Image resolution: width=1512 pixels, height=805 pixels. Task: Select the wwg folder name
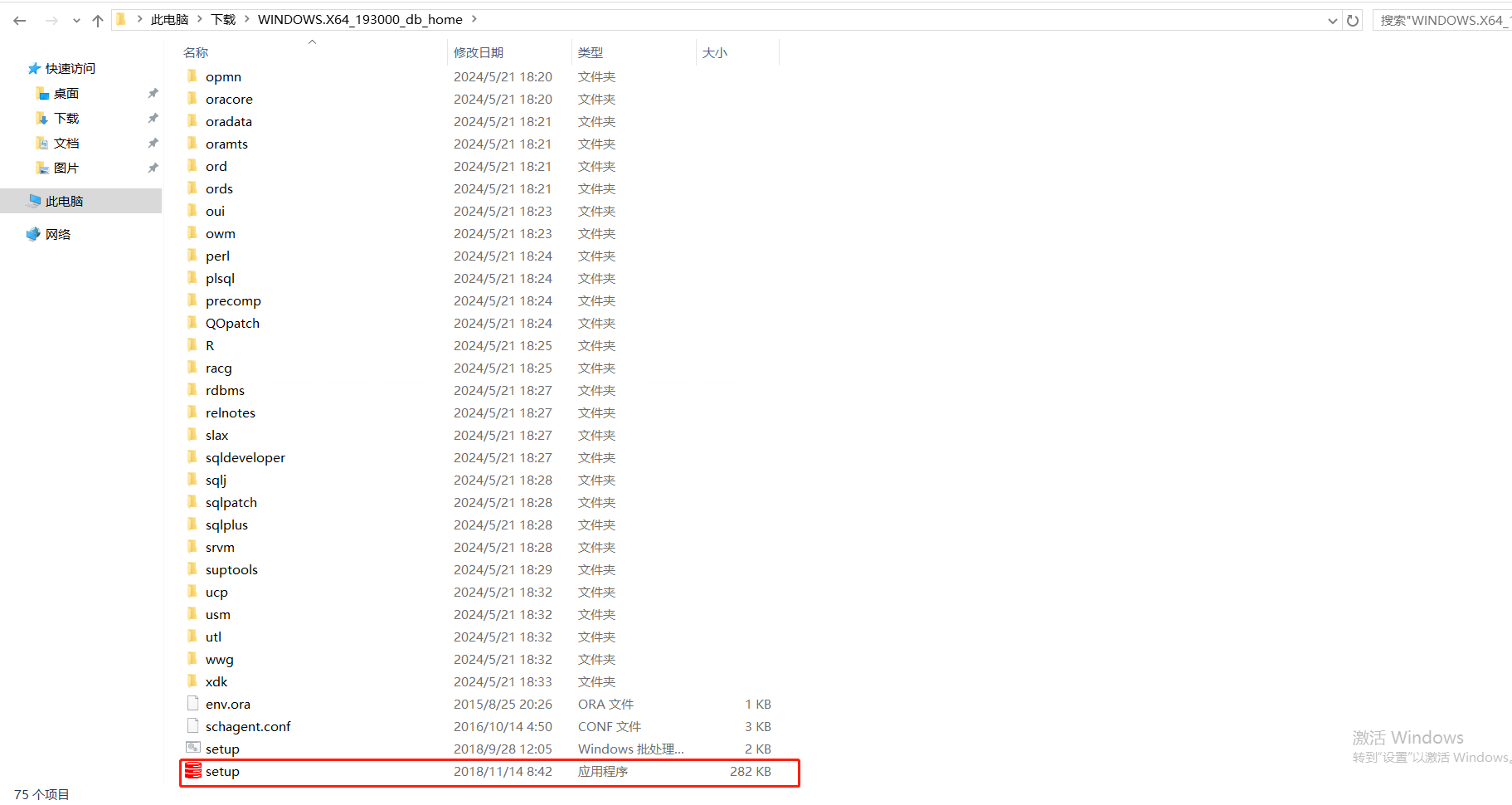pos(220,659)
